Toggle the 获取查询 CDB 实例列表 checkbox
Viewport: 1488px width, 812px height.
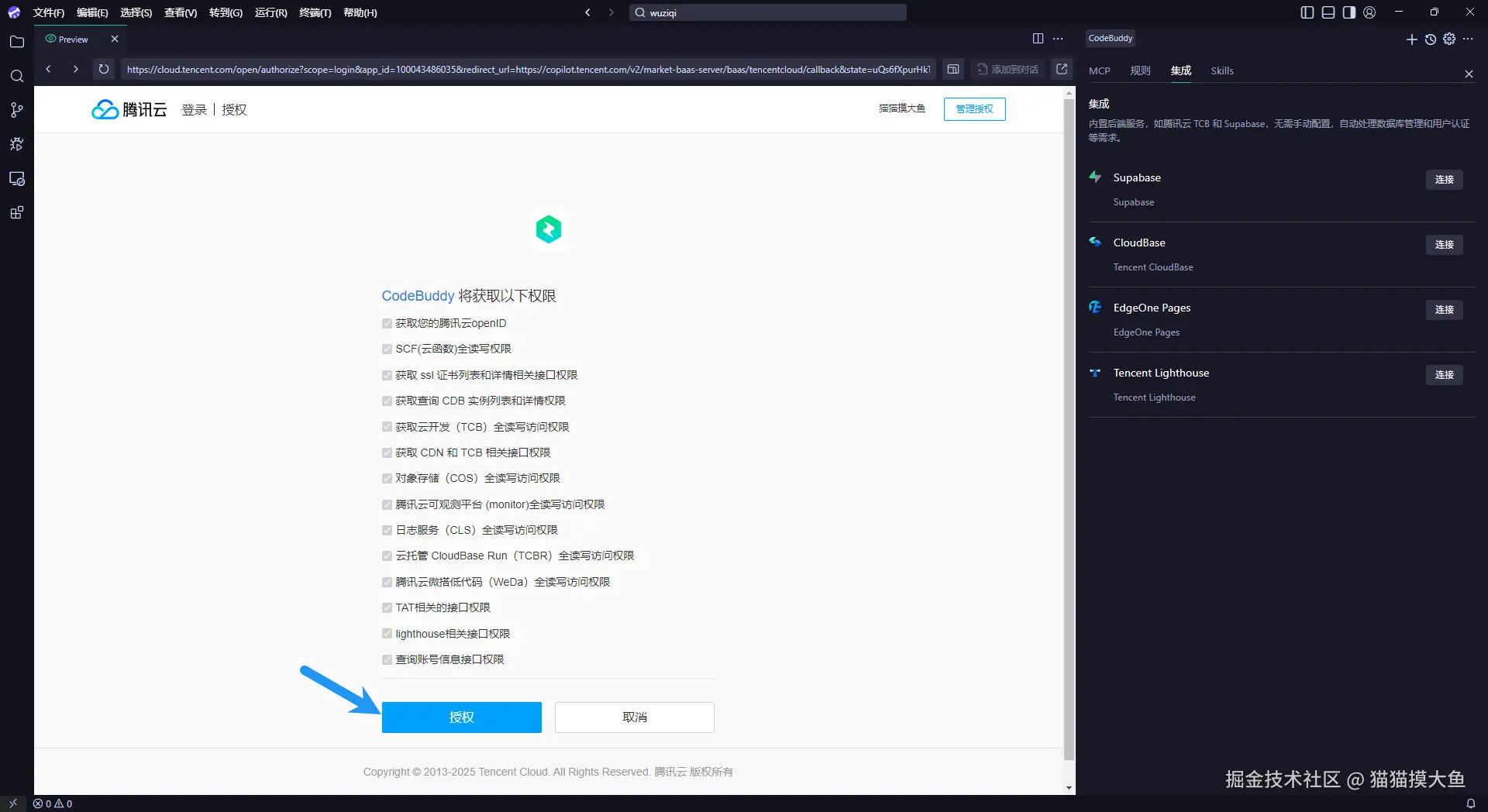pos(387,401)
